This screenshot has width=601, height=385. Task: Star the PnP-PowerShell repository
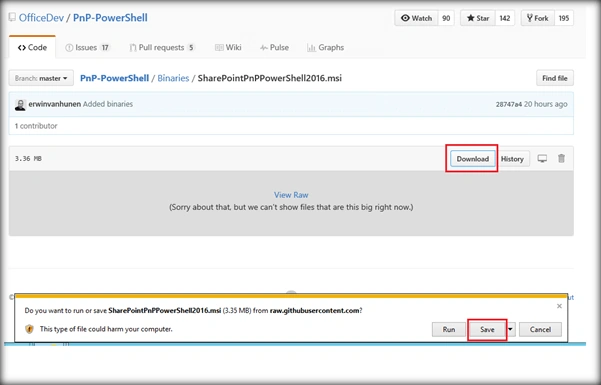478,18
